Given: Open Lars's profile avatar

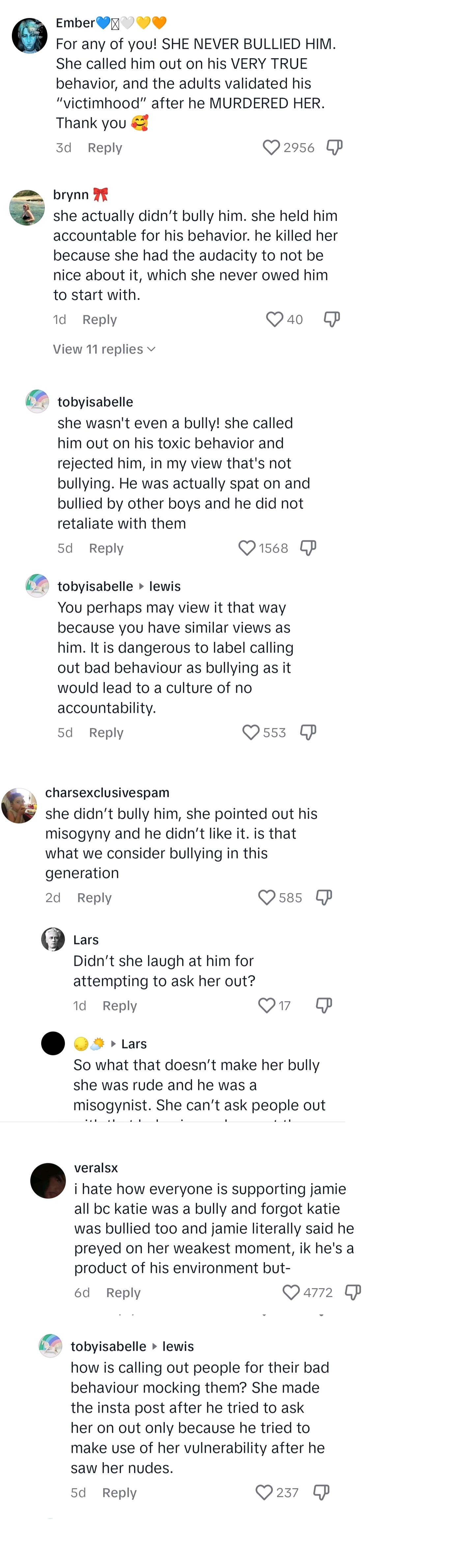Looking at the screenshot, I should click(53, 939).
